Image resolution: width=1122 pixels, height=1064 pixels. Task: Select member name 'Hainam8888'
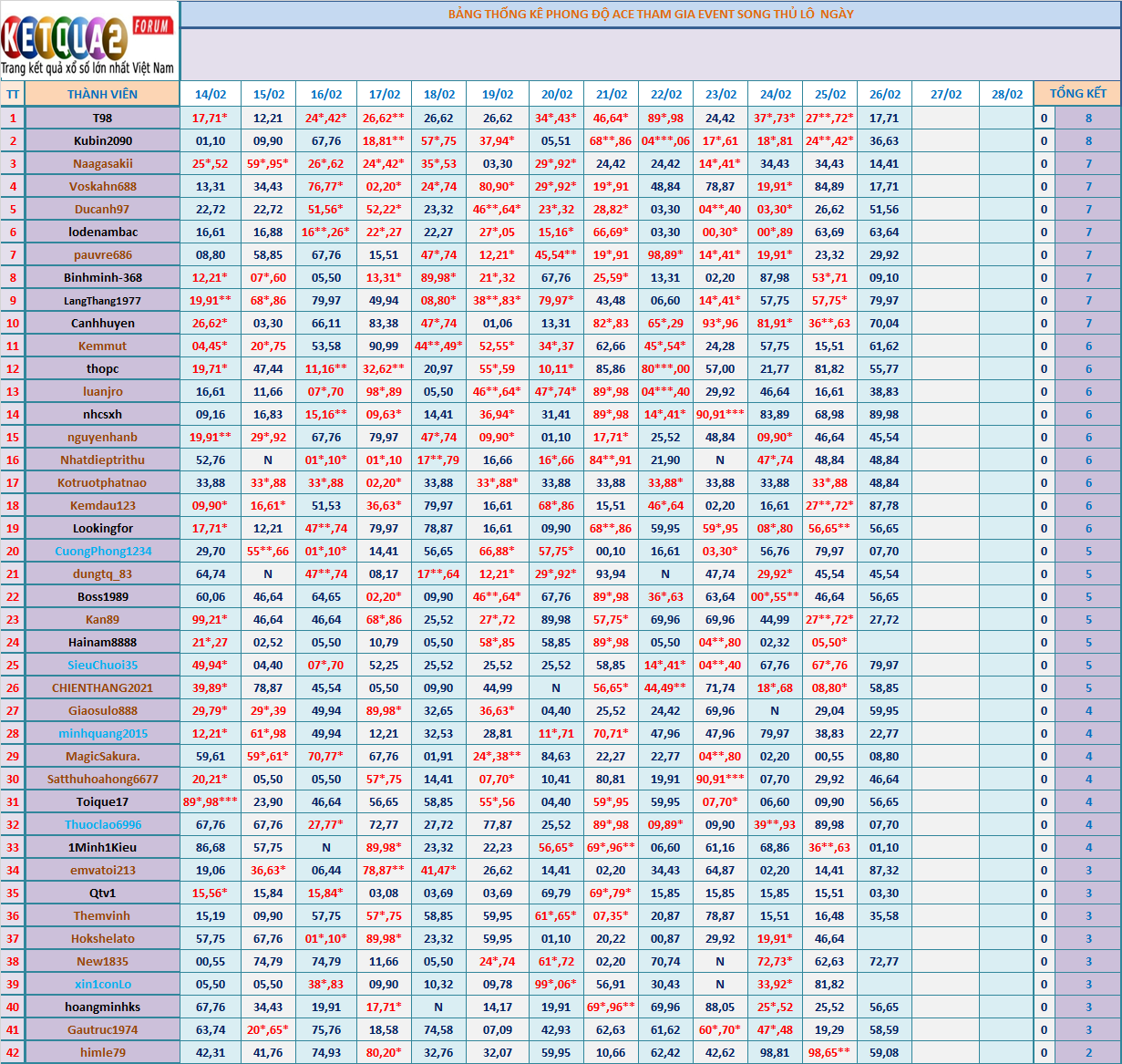click(x=102, y=642)
